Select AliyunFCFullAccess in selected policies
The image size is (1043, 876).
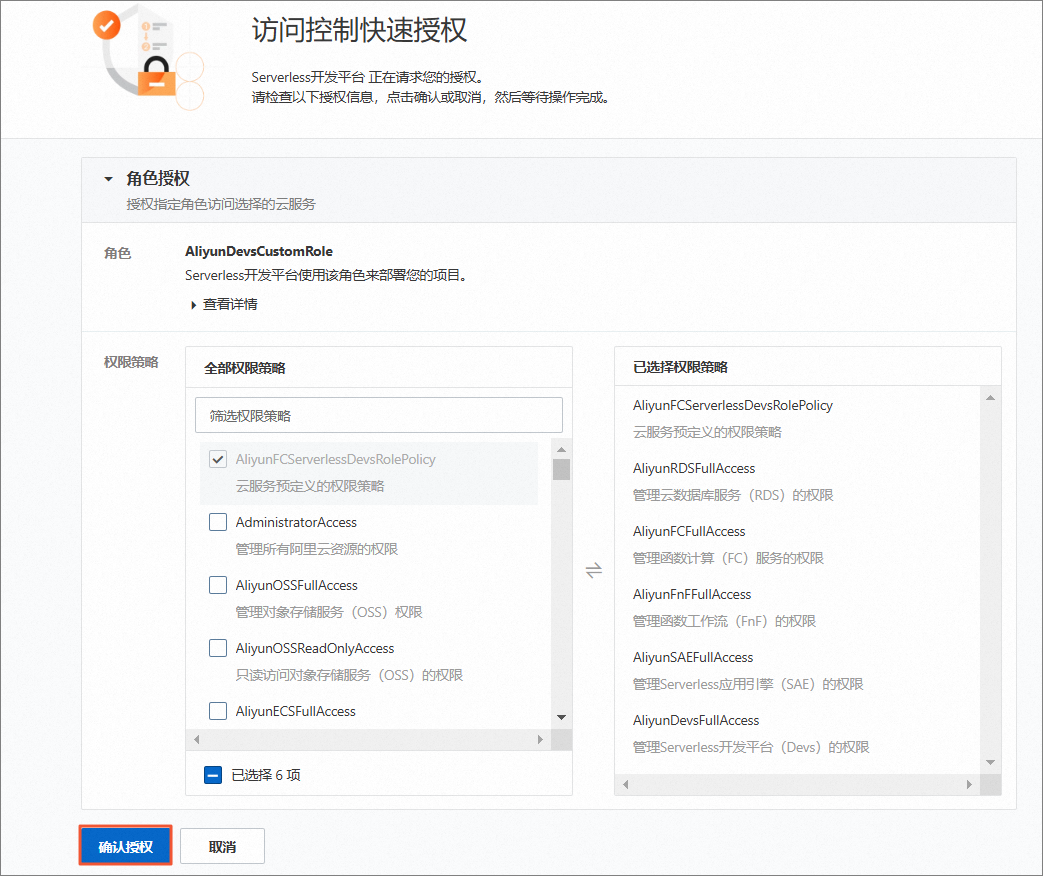pos(688,531)
